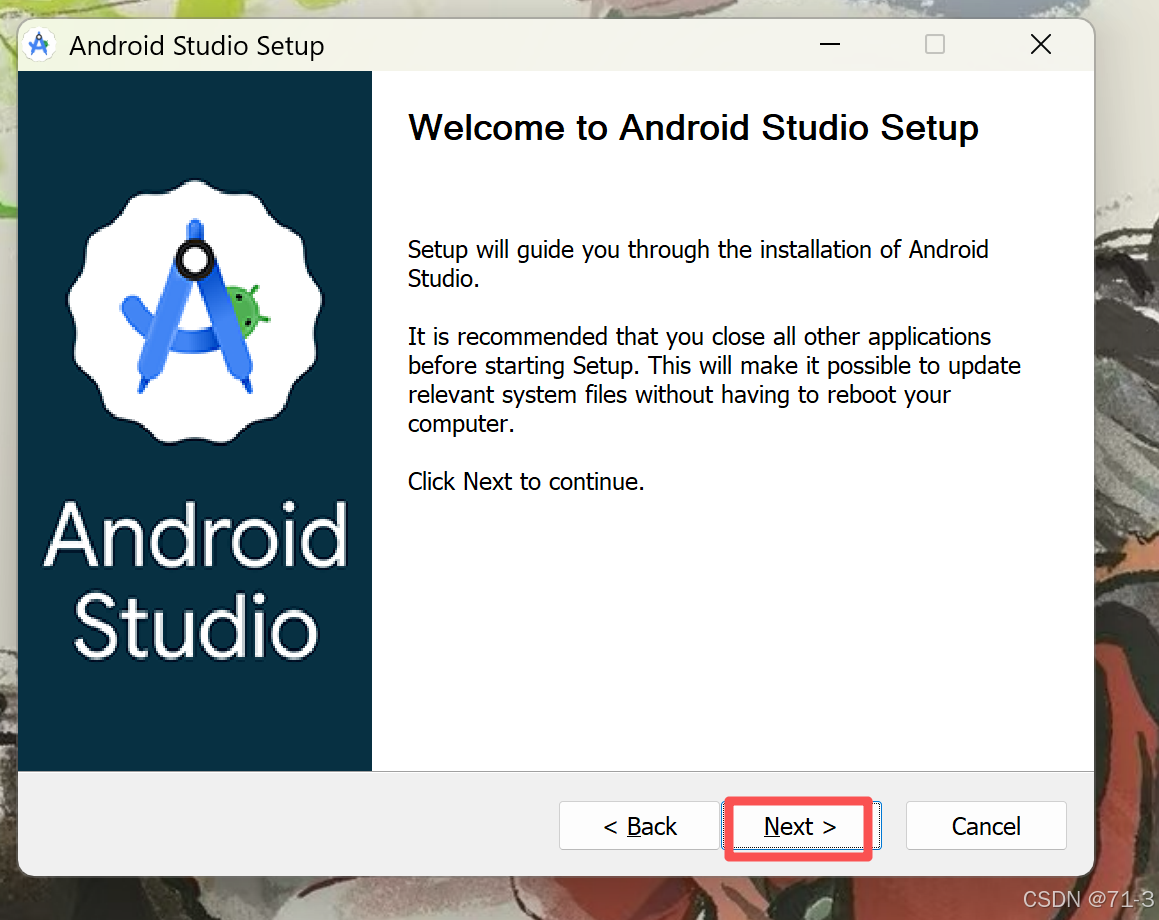Click the Android Studio title bar icon
Image resolution: width=1159 pixels, height=920 pixels.
[x=39, y=45]
